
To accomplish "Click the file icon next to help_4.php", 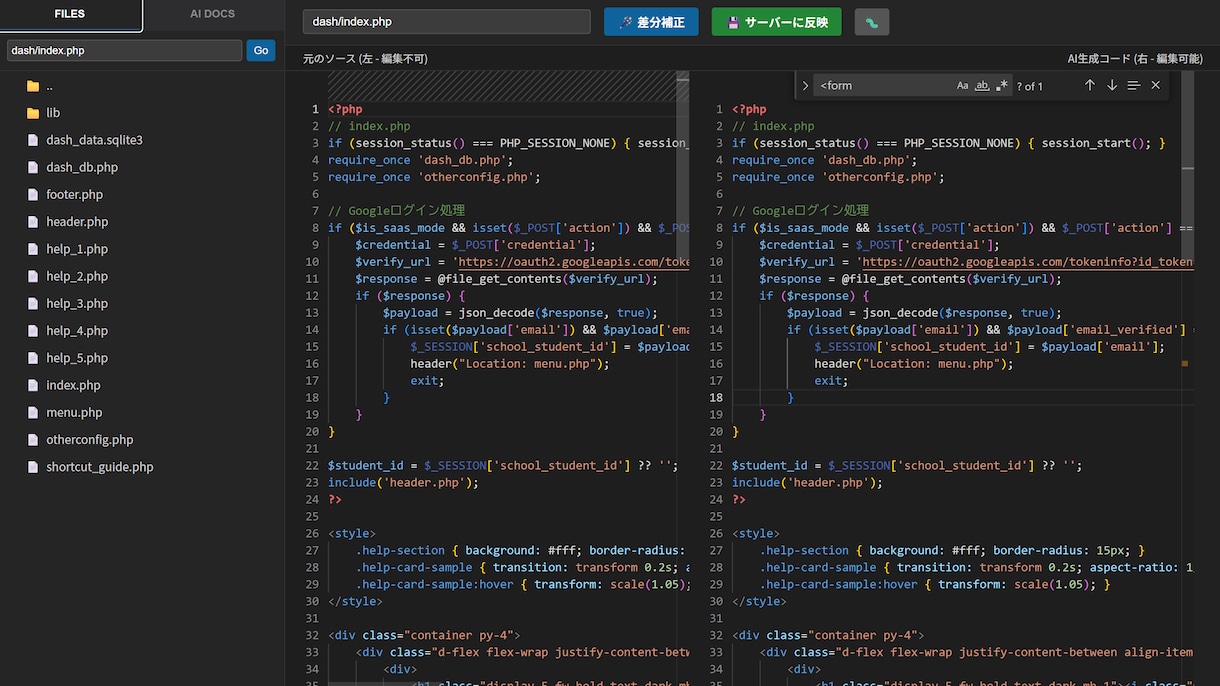I will pyautogui.click(x=33, y=331).
